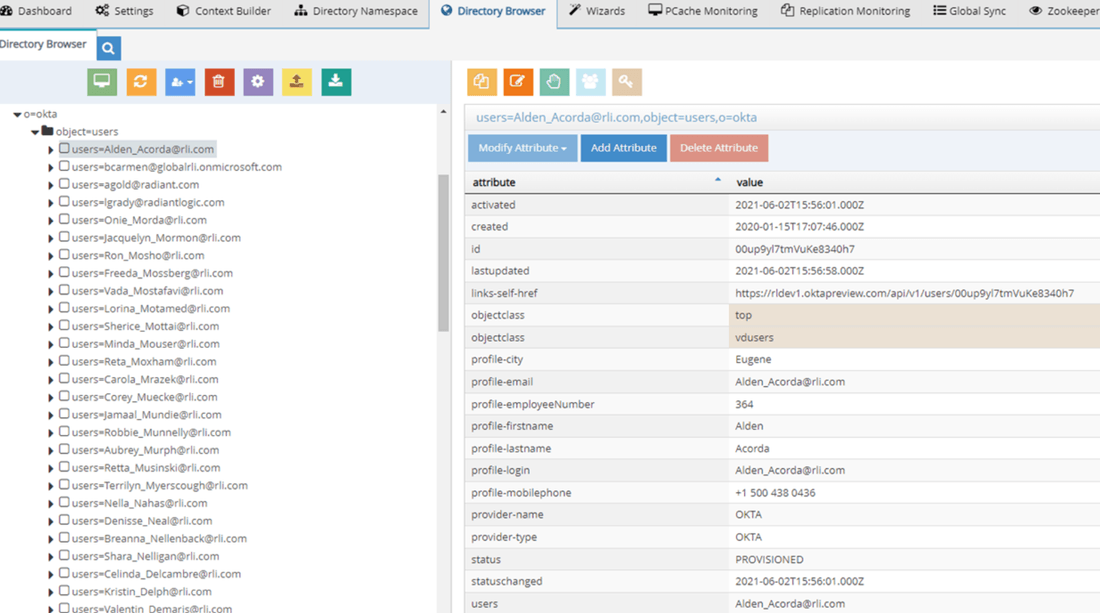
Task: Check the box for users=Freeda_Mossberg@rli.com
Action: coord(64,272)
